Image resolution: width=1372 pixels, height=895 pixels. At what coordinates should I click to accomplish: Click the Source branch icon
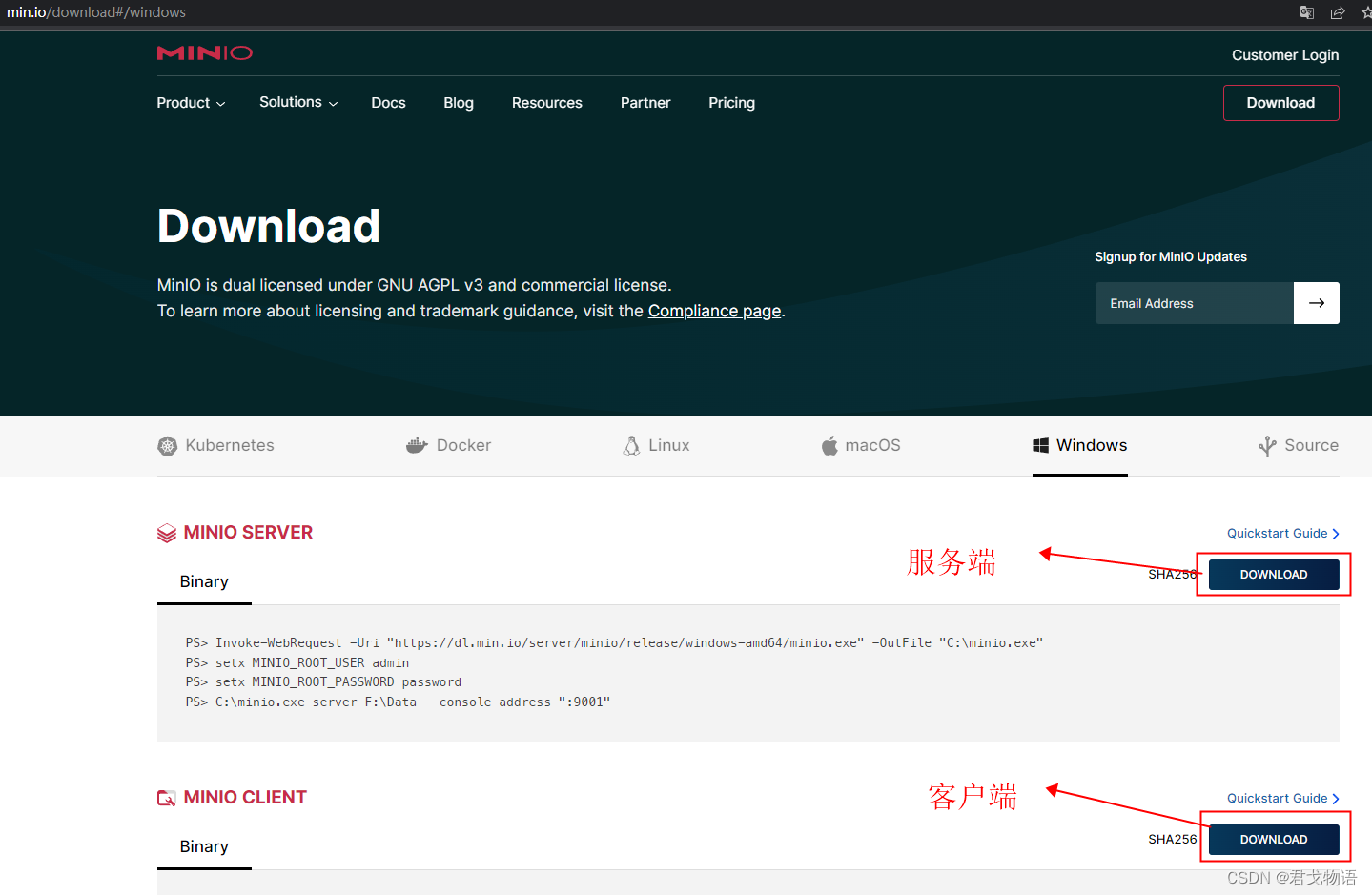point(1267,445)
